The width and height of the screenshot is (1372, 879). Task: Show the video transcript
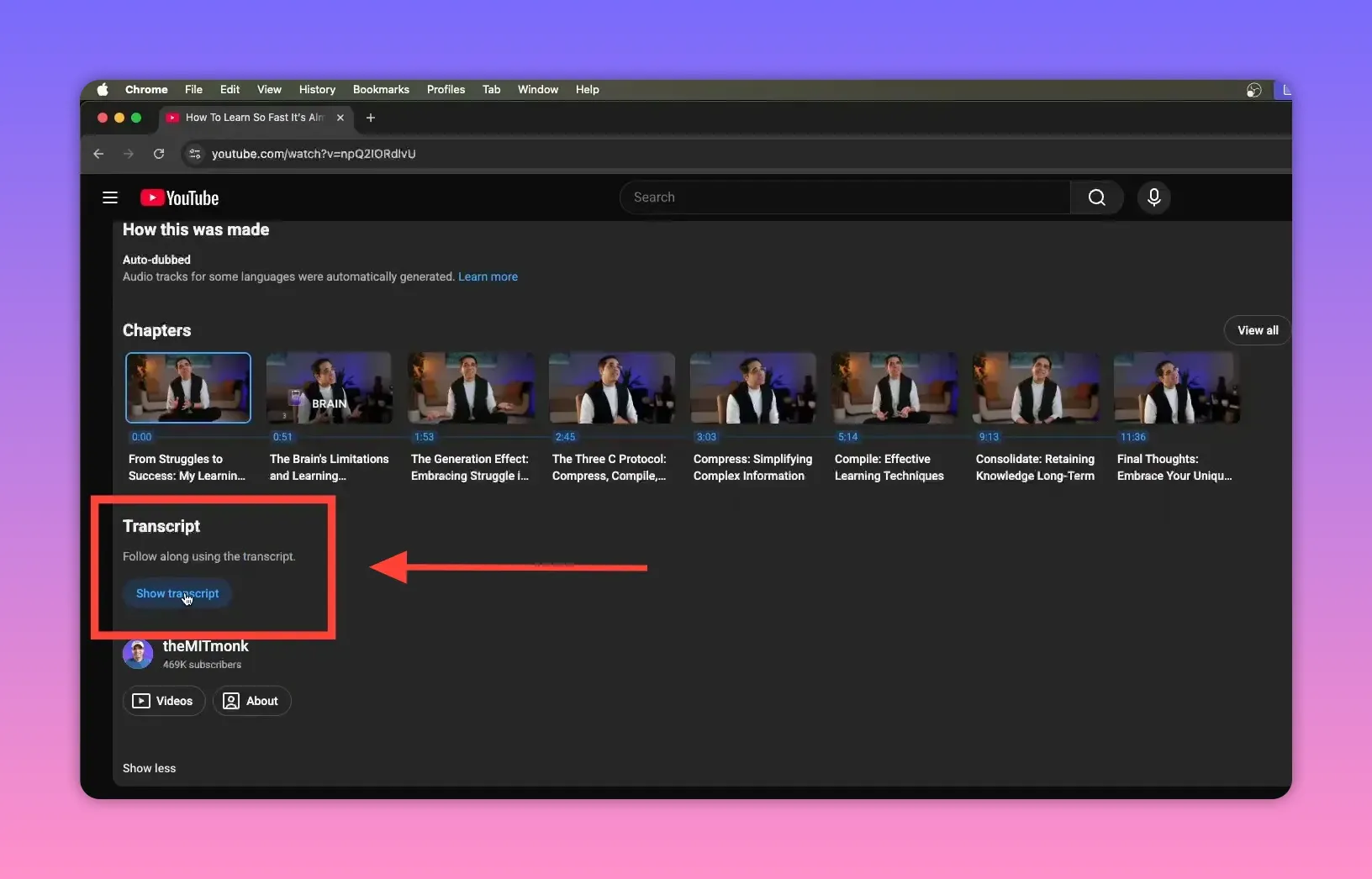coord(177,593)
